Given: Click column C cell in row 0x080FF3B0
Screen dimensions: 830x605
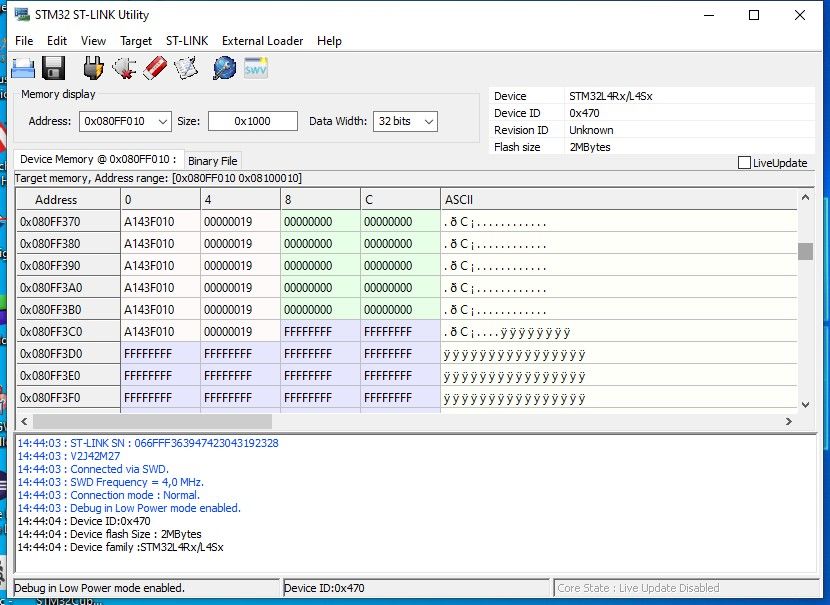Looking at the screenshot, I should [x=400, y=310].
